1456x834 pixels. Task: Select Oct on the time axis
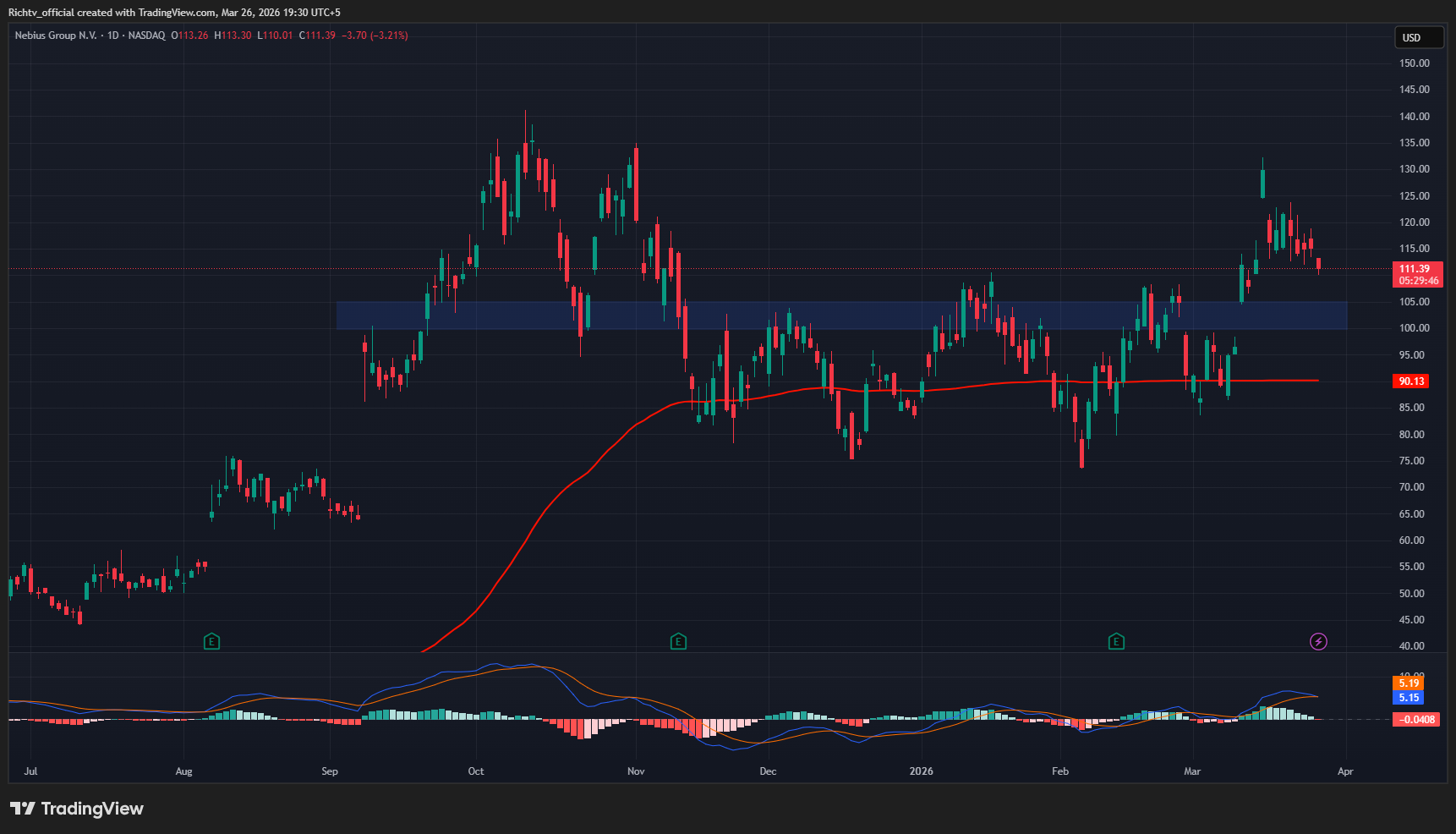pos(476,771)
